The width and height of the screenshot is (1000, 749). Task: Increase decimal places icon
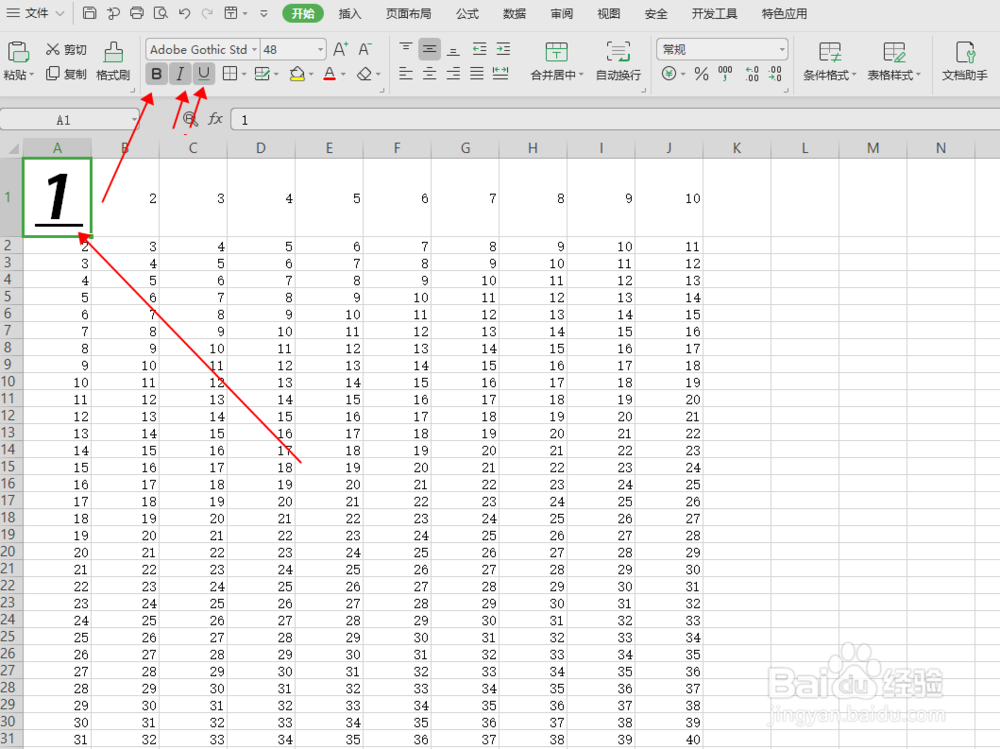752,74
